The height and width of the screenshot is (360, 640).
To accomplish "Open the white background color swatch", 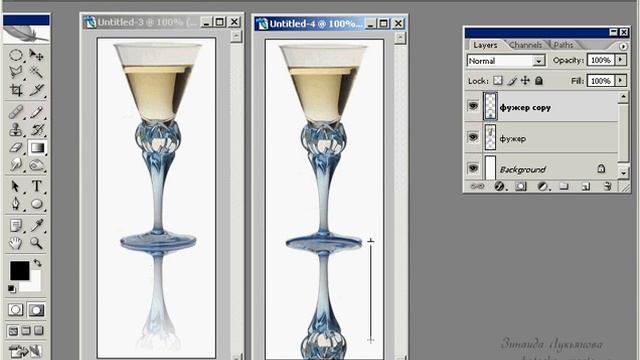I will point(34,284).
